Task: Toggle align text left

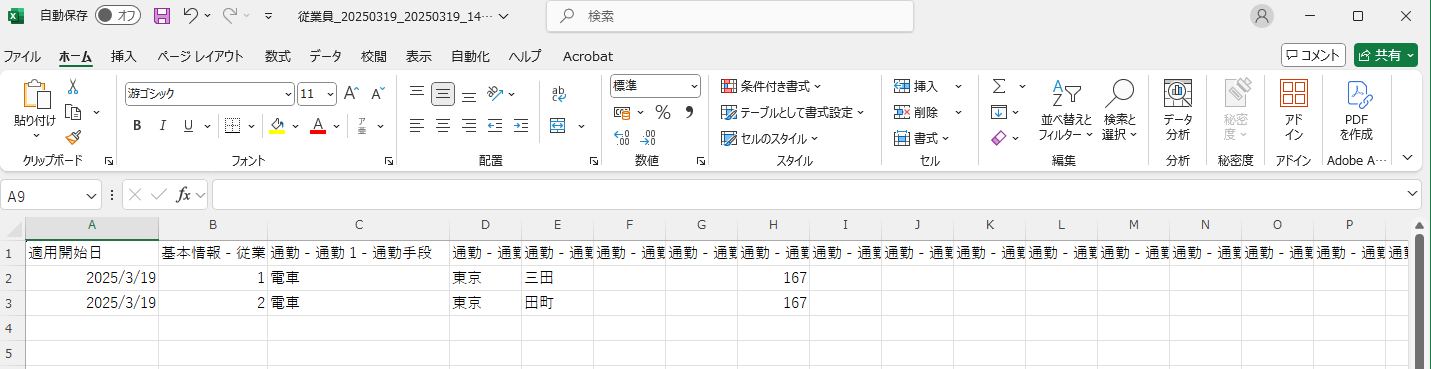Action: 417,126
